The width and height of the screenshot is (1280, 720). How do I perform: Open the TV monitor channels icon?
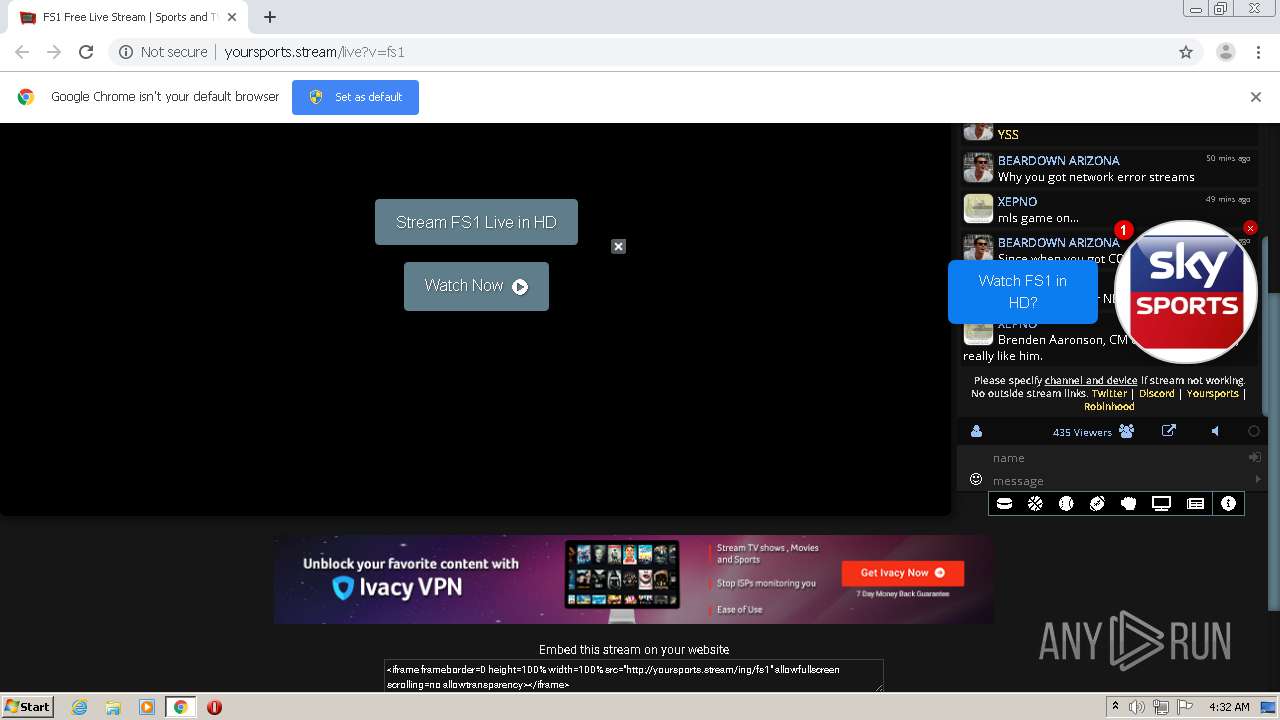point(1161,504)
